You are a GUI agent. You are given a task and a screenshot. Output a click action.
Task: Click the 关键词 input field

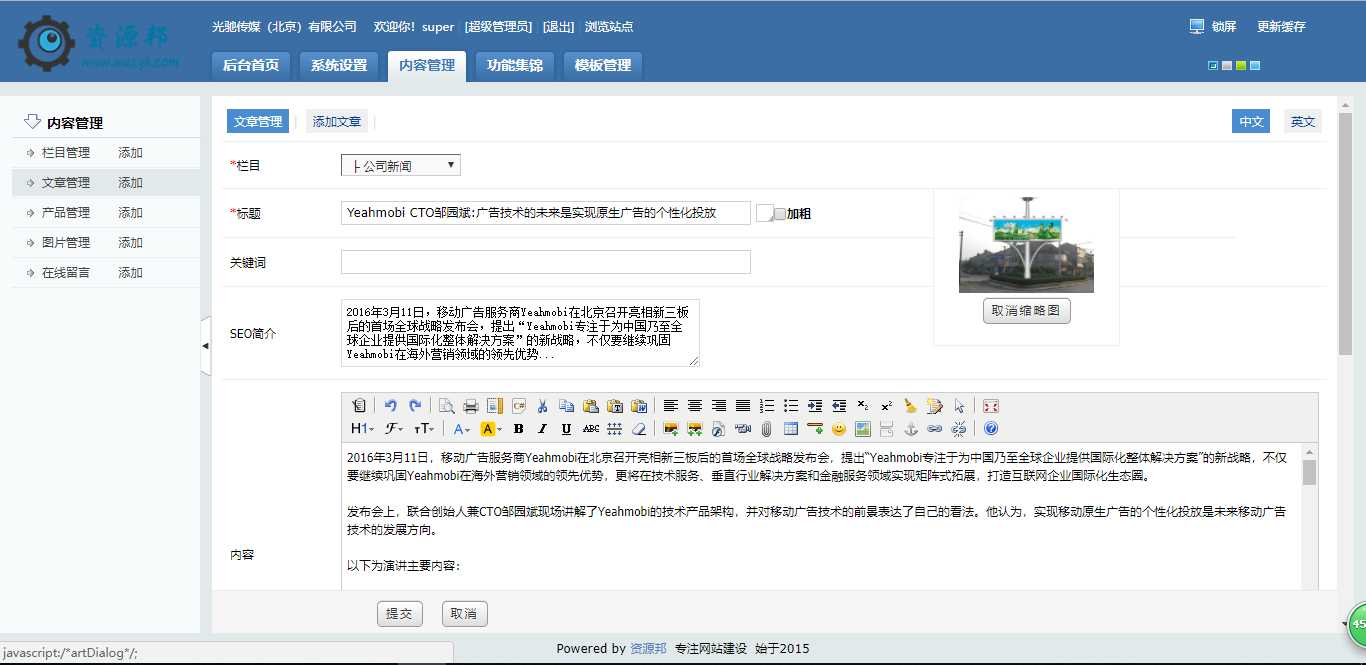point(545,262)
